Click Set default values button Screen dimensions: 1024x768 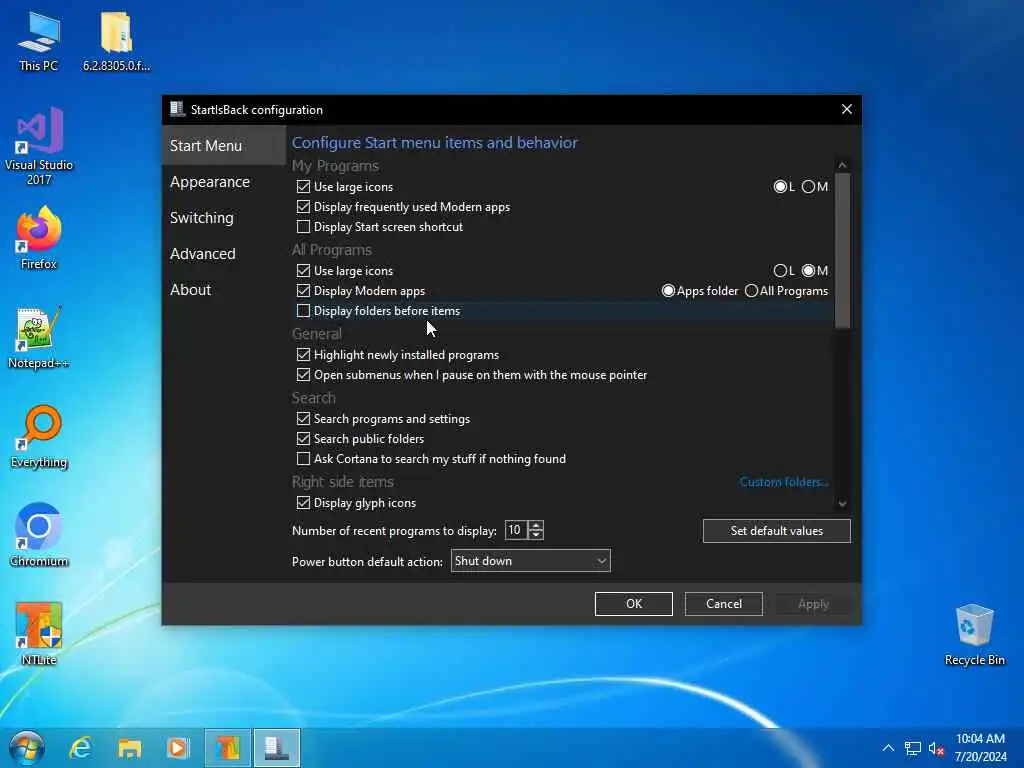[776, 531]
